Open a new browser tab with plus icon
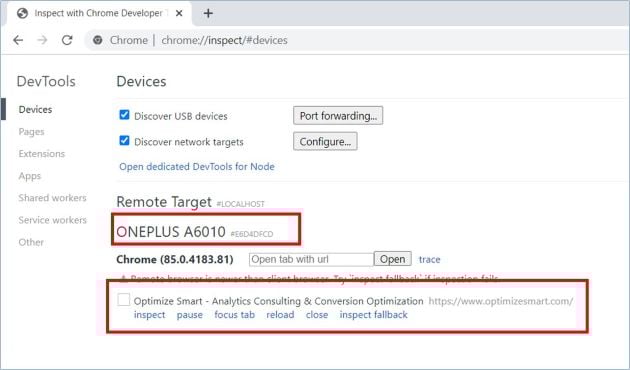Viewport: 630px width, 370px height. [208, 13]
